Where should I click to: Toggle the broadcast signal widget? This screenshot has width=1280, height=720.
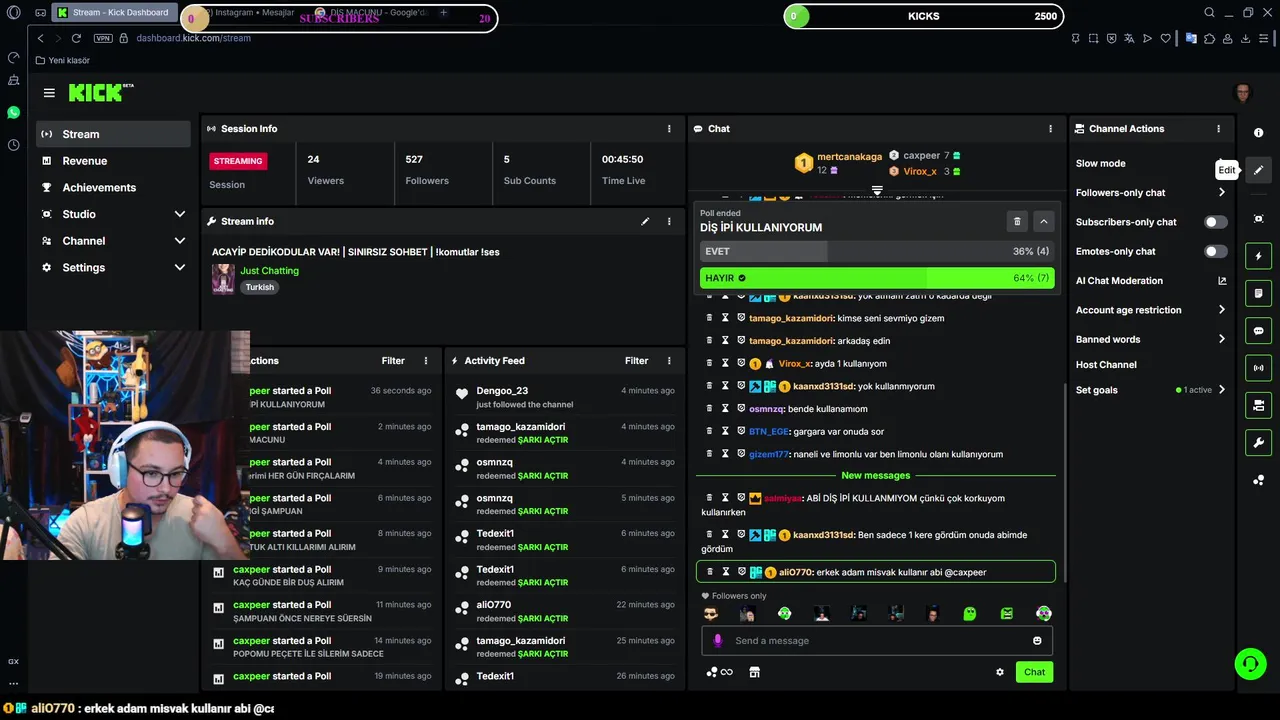click(1258, 368)
